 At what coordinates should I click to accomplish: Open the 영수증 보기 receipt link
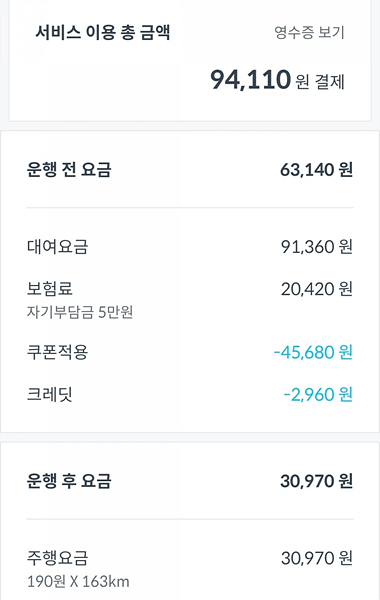click(309, 33)
